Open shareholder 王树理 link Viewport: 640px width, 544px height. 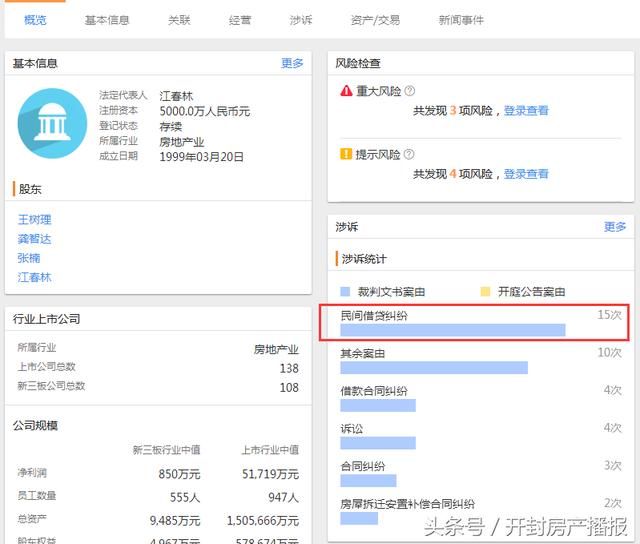(35, 220)
